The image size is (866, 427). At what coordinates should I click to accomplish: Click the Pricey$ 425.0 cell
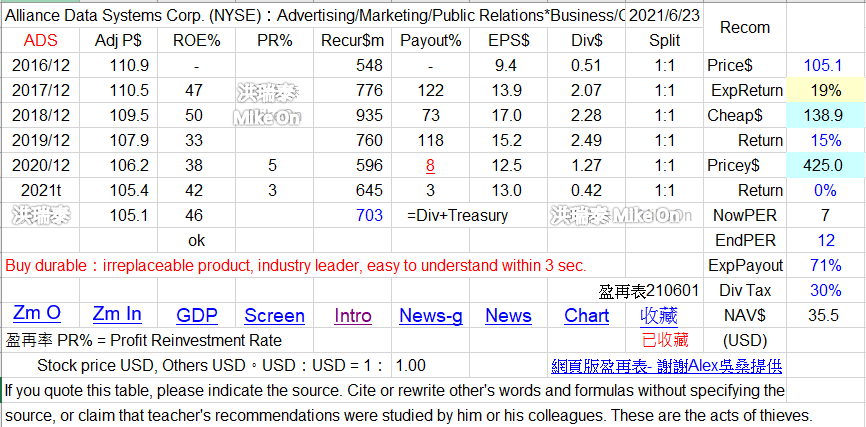825,165
